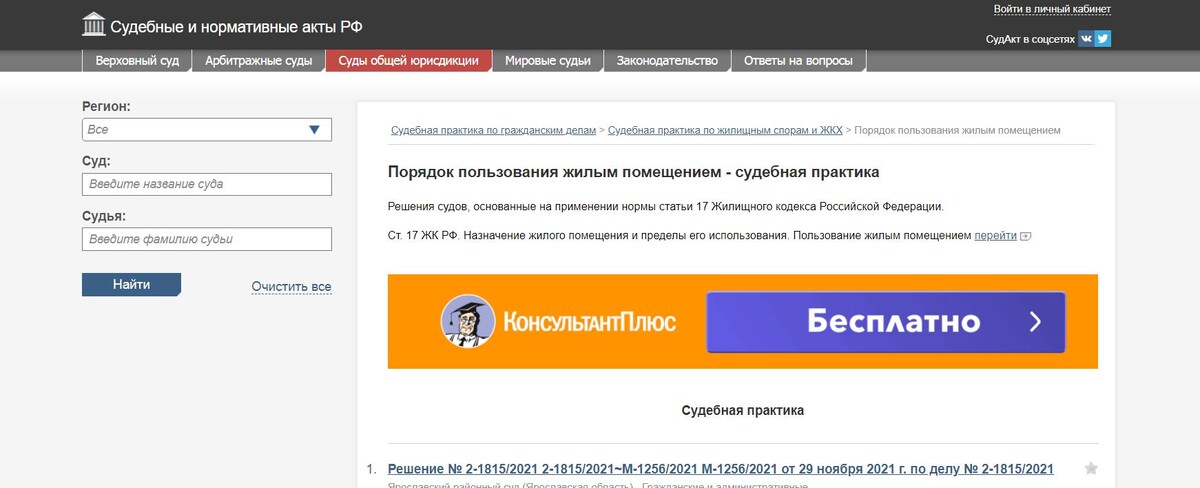Open the Регион dropdown
Viewport: 1200px width, 488px height.
tap(207, 130)
